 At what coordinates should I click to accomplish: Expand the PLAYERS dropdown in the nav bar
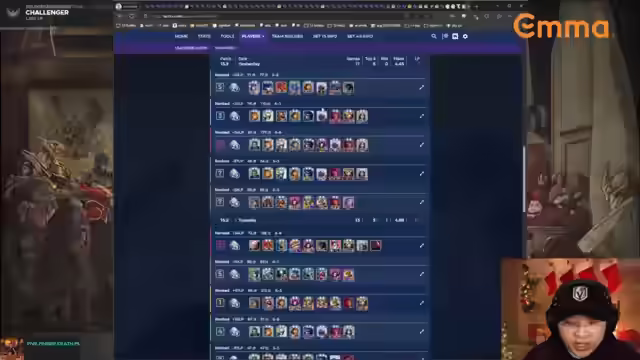click(253, 36)
